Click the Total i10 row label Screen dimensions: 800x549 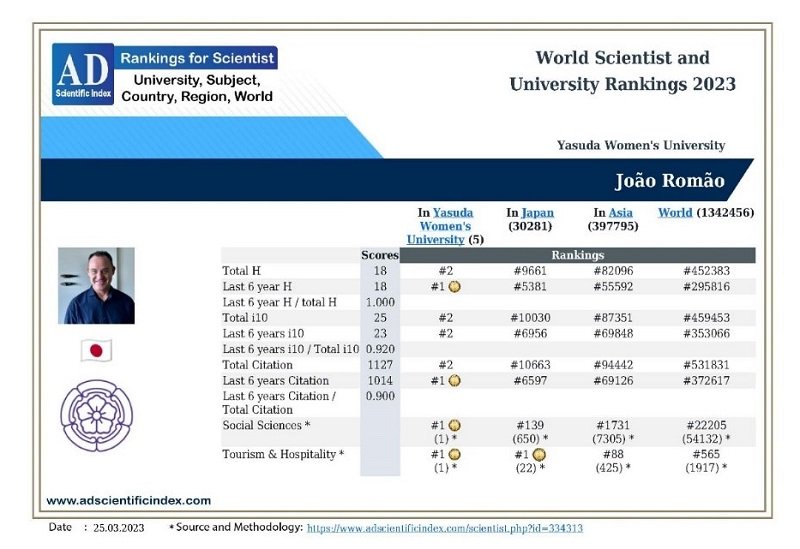coord(245,318)
